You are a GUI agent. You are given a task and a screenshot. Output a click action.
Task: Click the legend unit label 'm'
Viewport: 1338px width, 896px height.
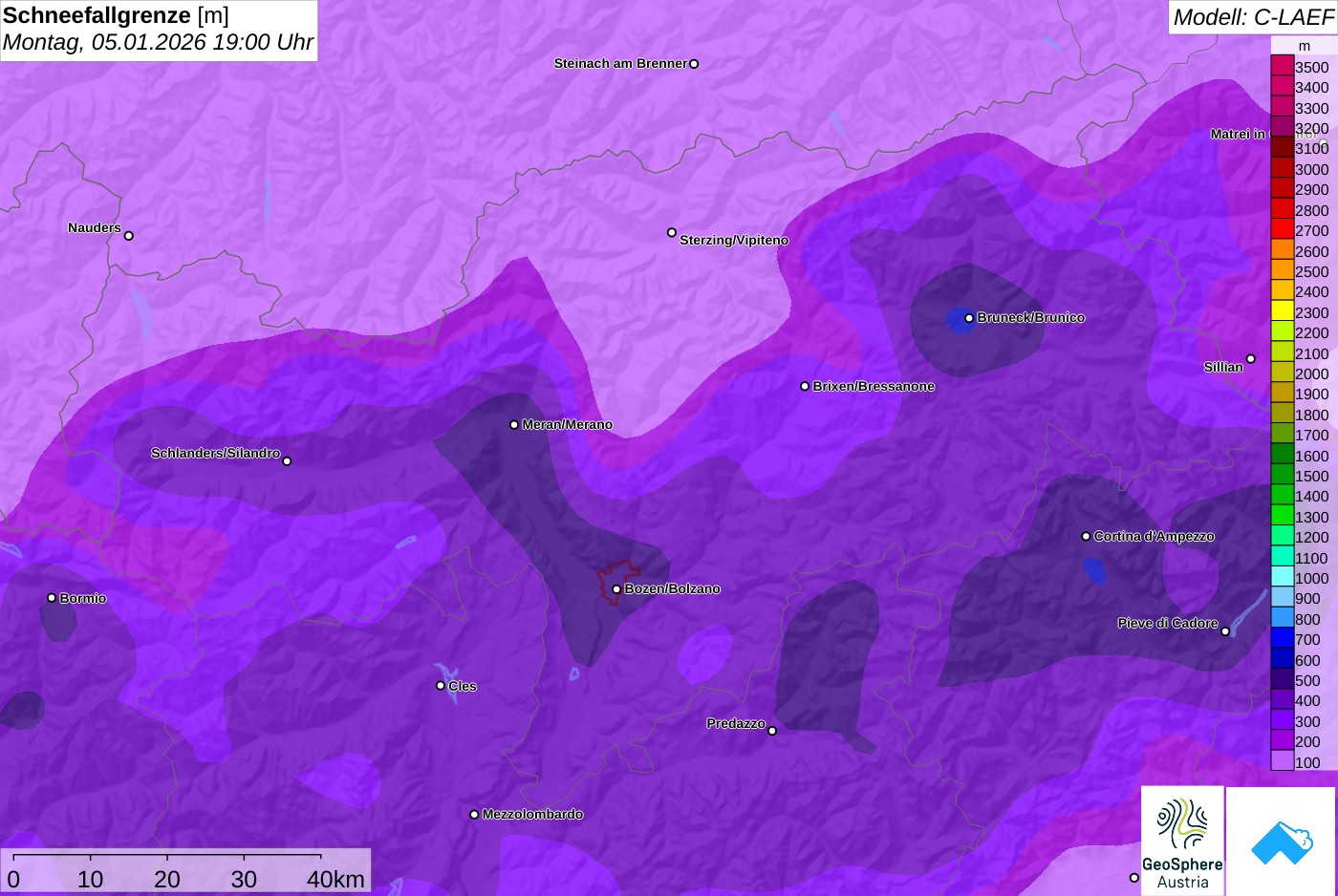coord(1305,46)
